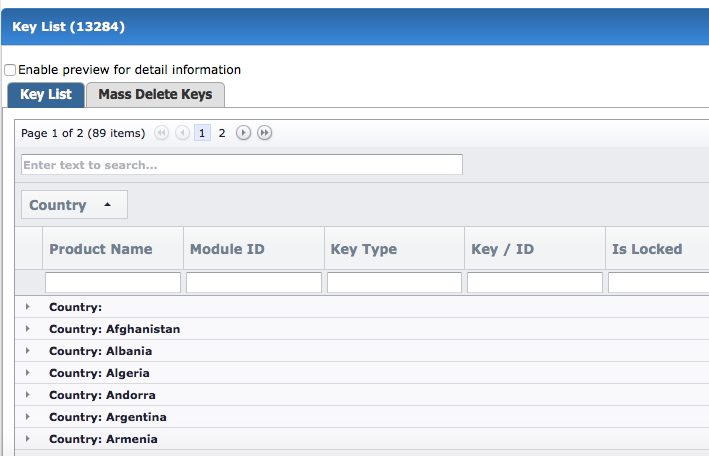709x456 pixels.
Task: Click the 'Country: Algeria' row text
Action: click(x=99, y=373)
